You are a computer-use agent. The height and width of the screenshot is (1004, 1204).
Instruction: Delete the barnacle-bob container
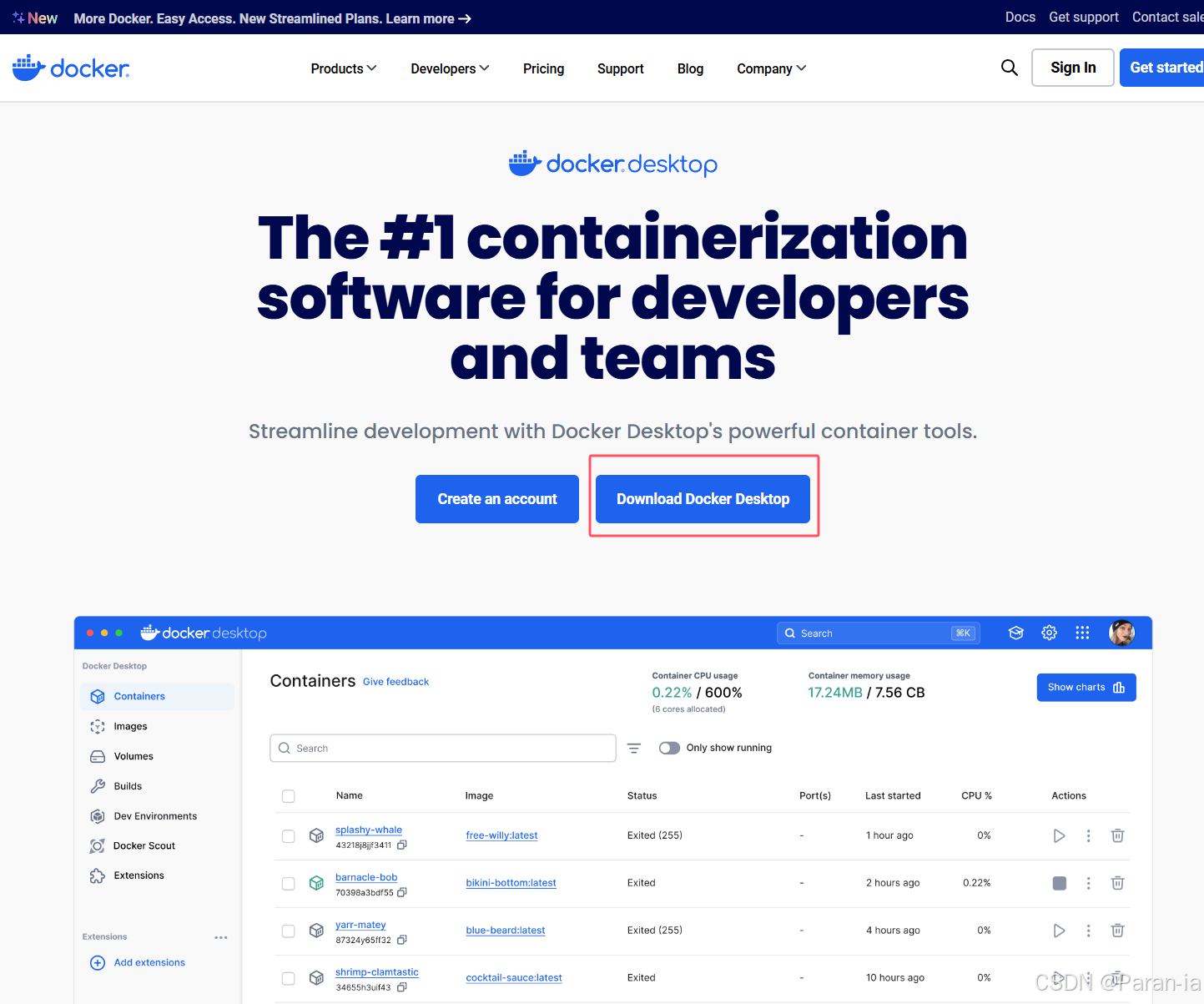coord(1118,883)
